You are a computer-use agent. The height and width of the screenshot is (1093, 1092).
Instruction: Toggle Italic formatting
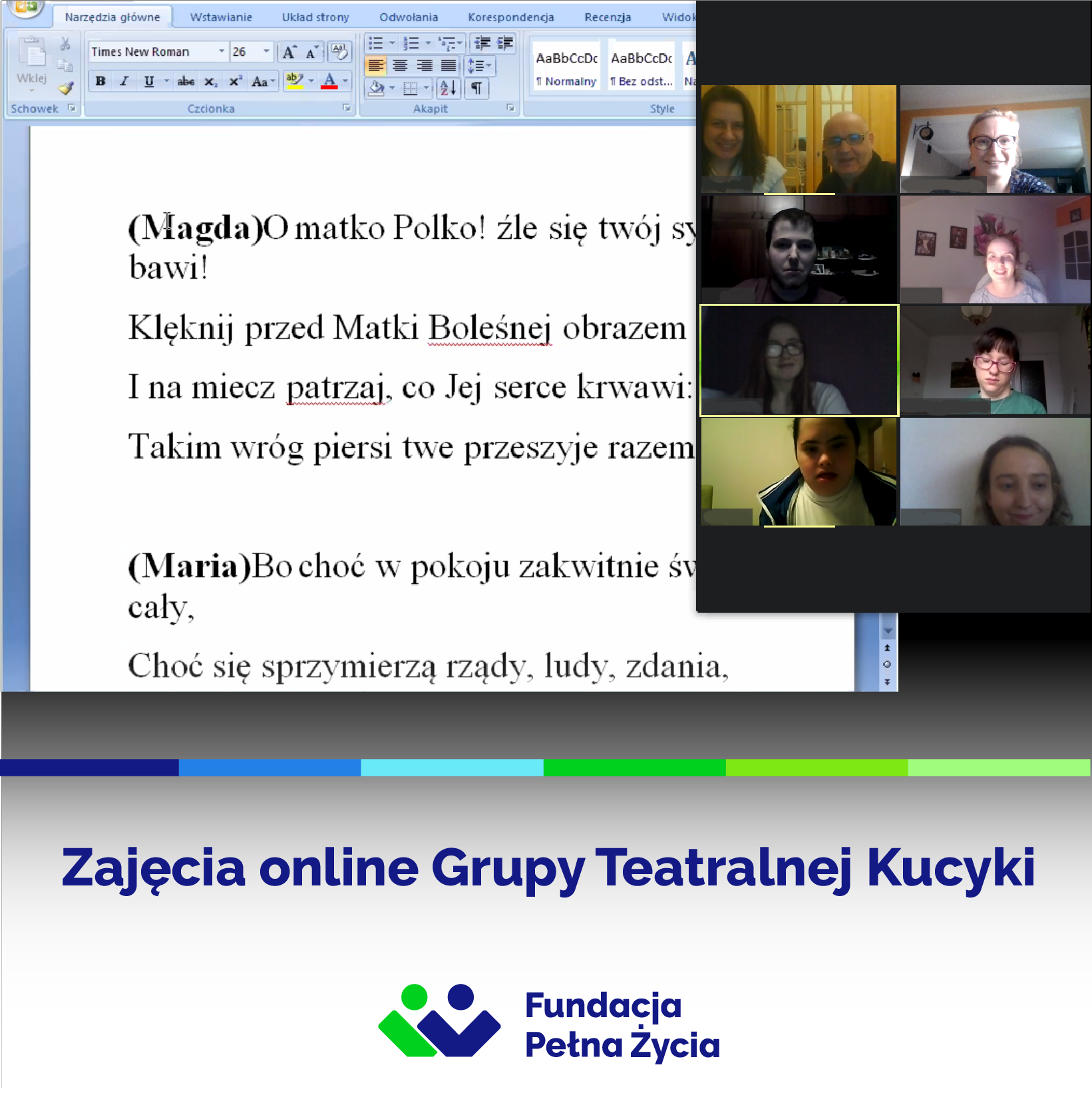(124, 81)
